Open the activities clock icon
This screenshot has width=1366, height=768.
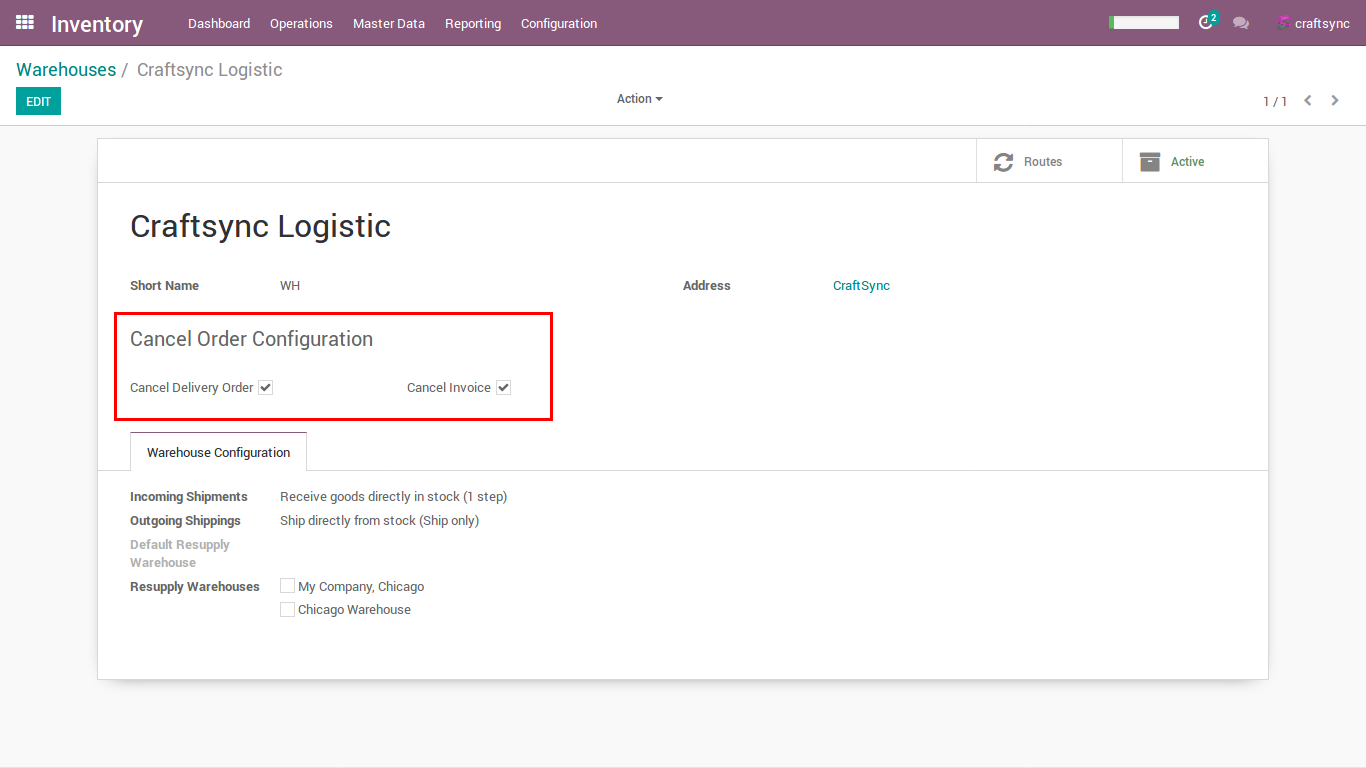1206,23
